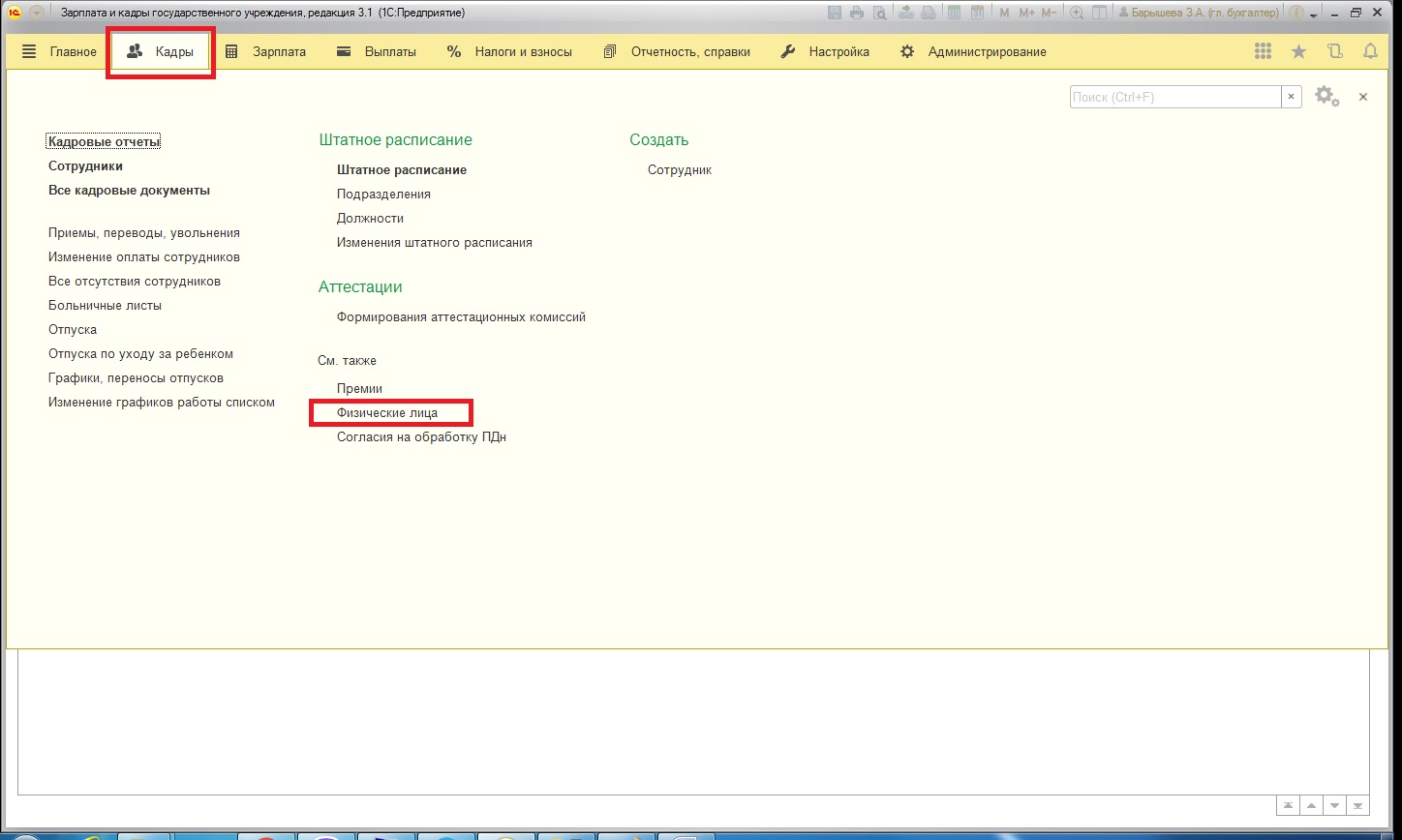The width and height of the screenshot is (1402, 840).
Task: Click the notifications bell icon
Action: pyautogui.click(x=1370, y=52)
